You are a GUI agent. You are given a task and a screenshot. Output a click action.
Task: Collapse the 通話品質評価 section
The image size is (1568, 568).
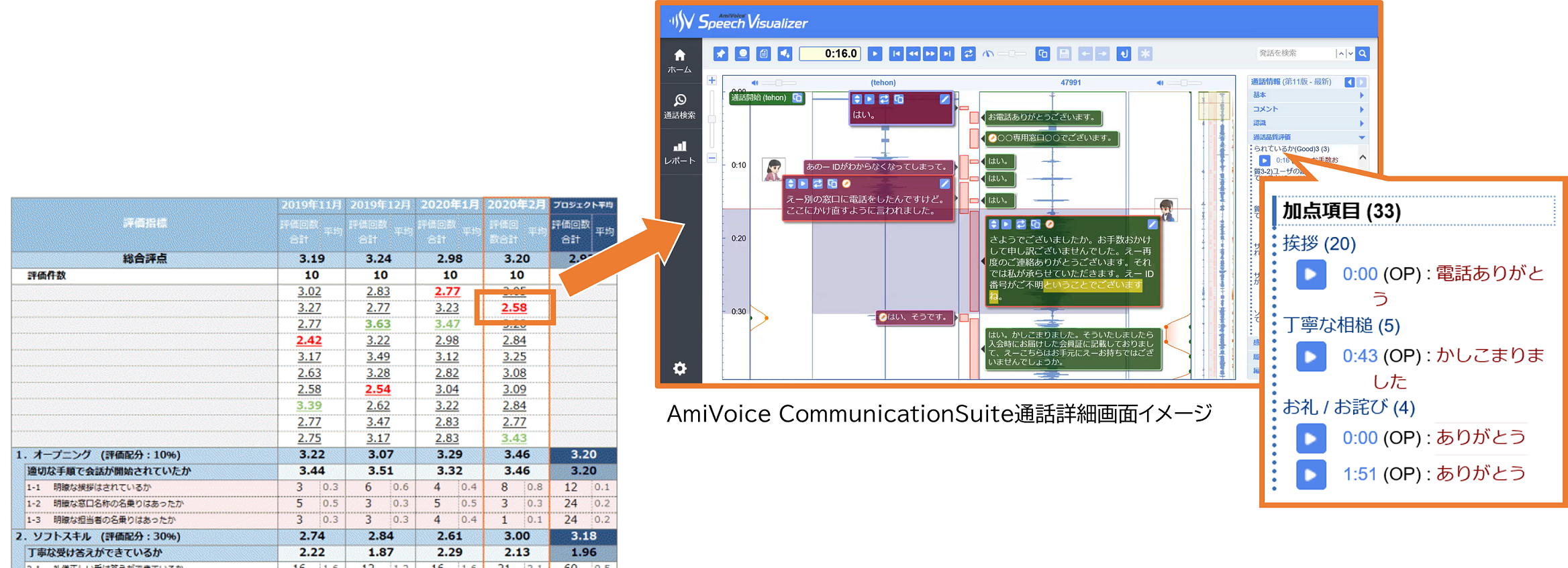click(1308, 137)
